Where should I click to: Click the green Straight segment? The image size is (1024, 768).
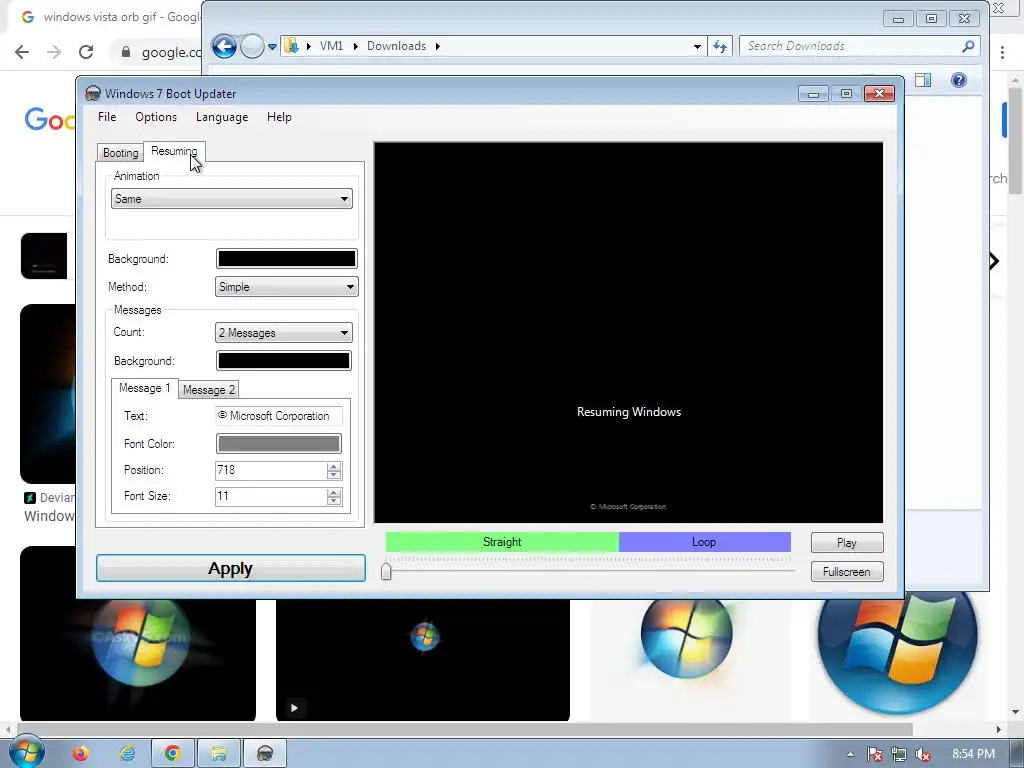tap(502, 542)
